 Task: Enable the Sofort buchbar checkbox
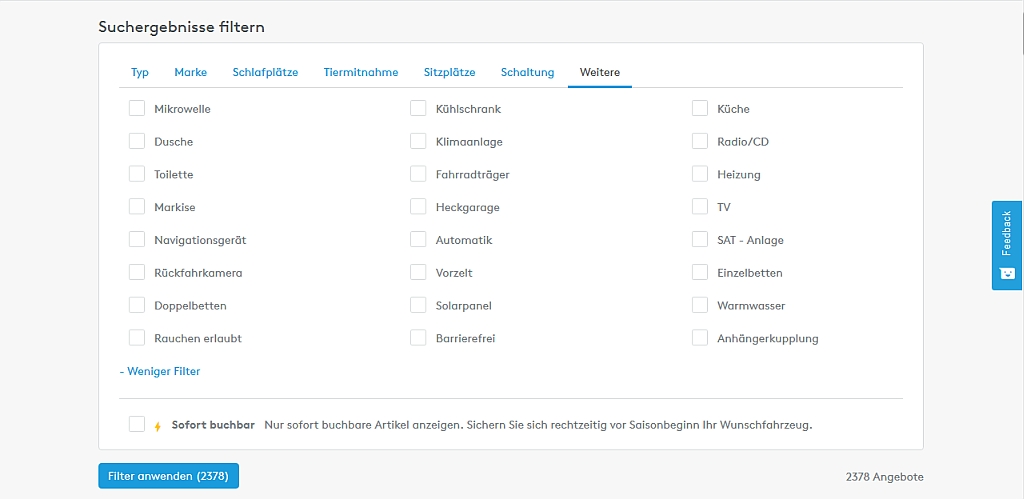pos(137,425)
